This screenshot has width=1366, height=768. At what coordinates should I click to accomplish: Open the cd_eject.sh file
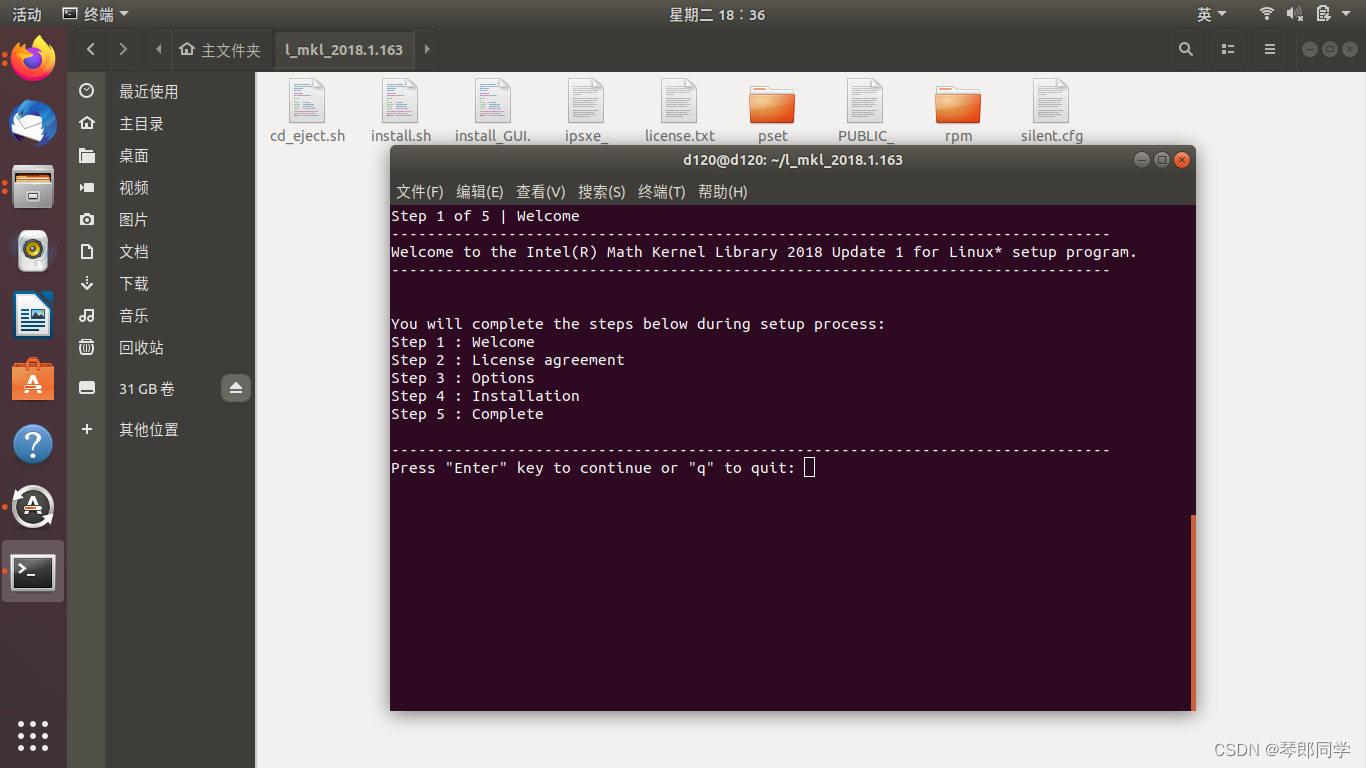coord(307,111)
